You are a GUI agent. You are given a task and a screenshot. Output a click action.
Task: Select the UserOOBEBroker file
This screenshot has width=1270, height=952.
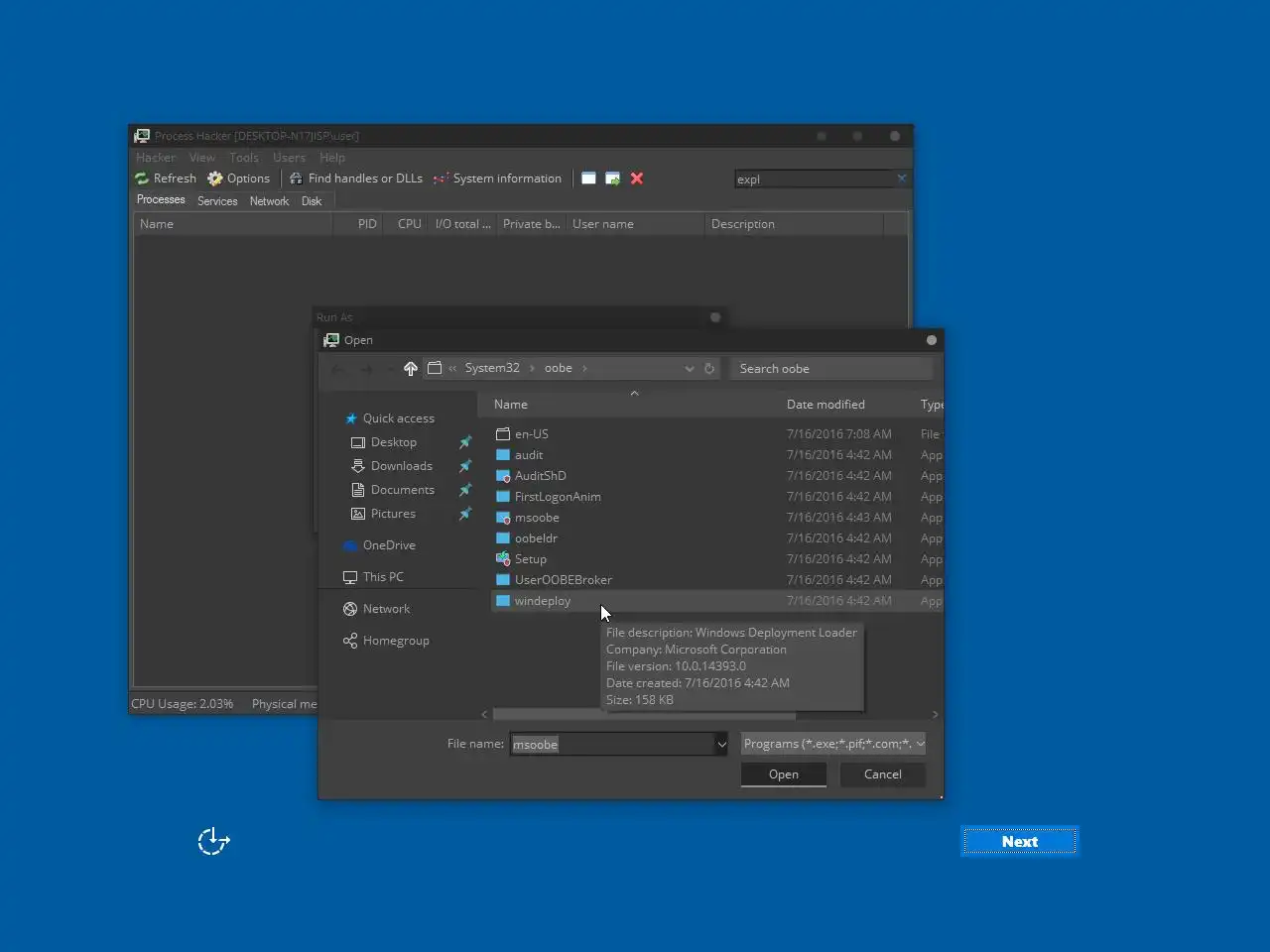[563, 580]
